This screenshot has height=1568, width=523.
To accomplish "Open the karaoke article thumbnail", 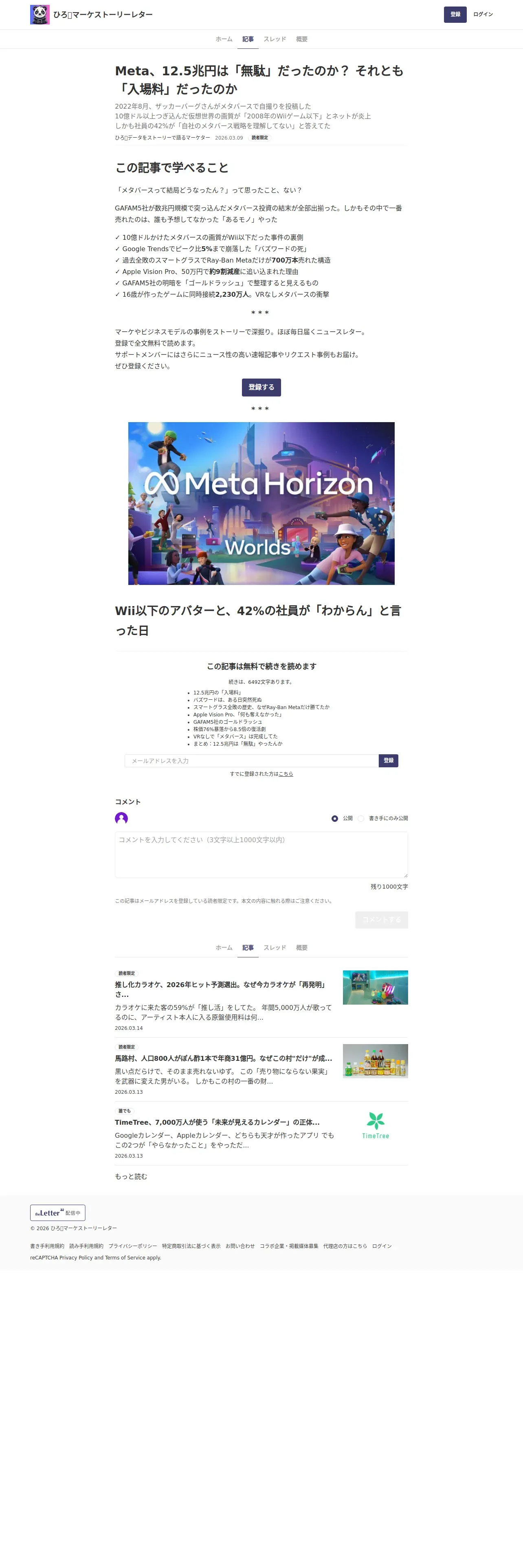I will (375, 987).
